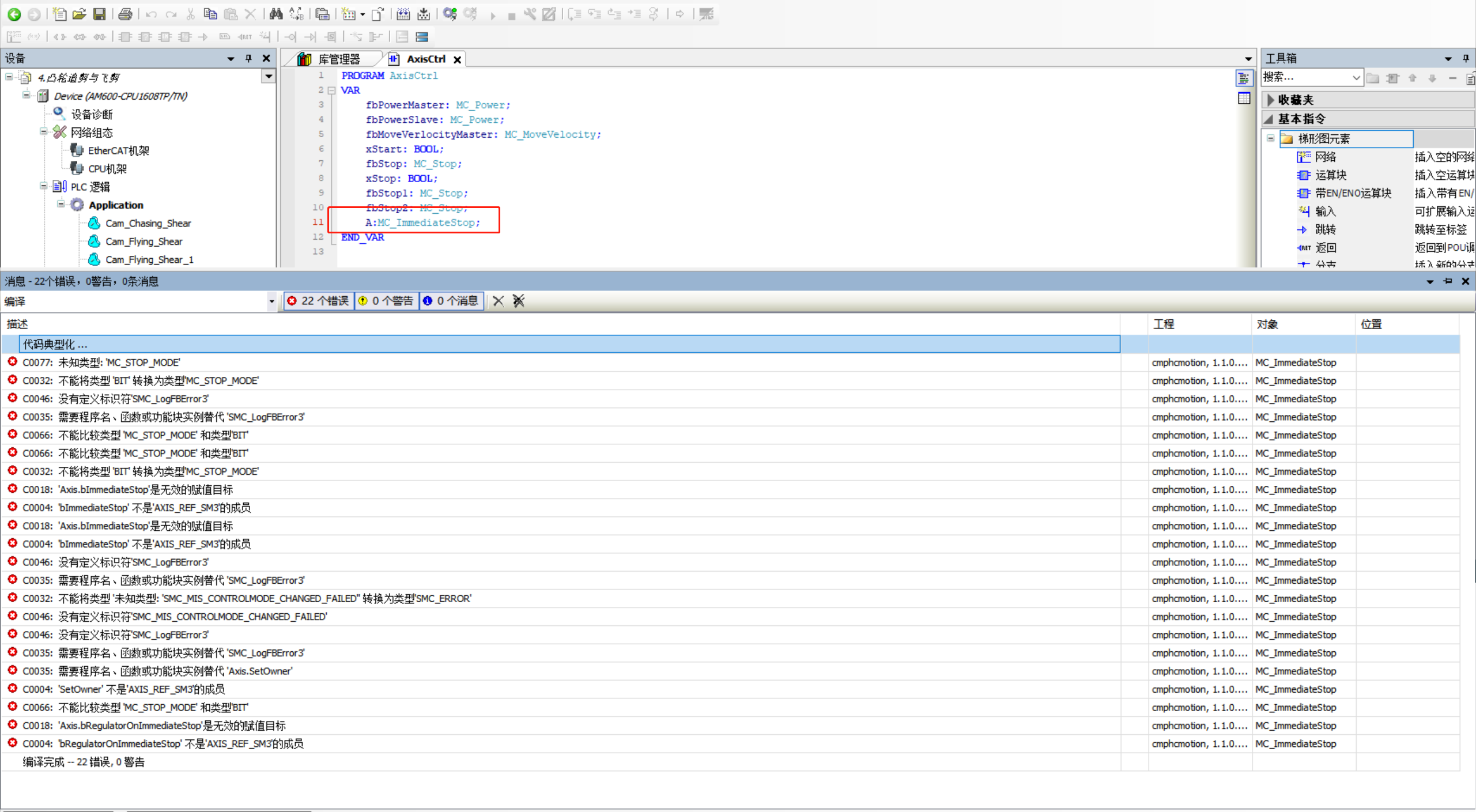Toggle the 0 warnings filter button
The image size is (1476, 812).
click(387, 301)
